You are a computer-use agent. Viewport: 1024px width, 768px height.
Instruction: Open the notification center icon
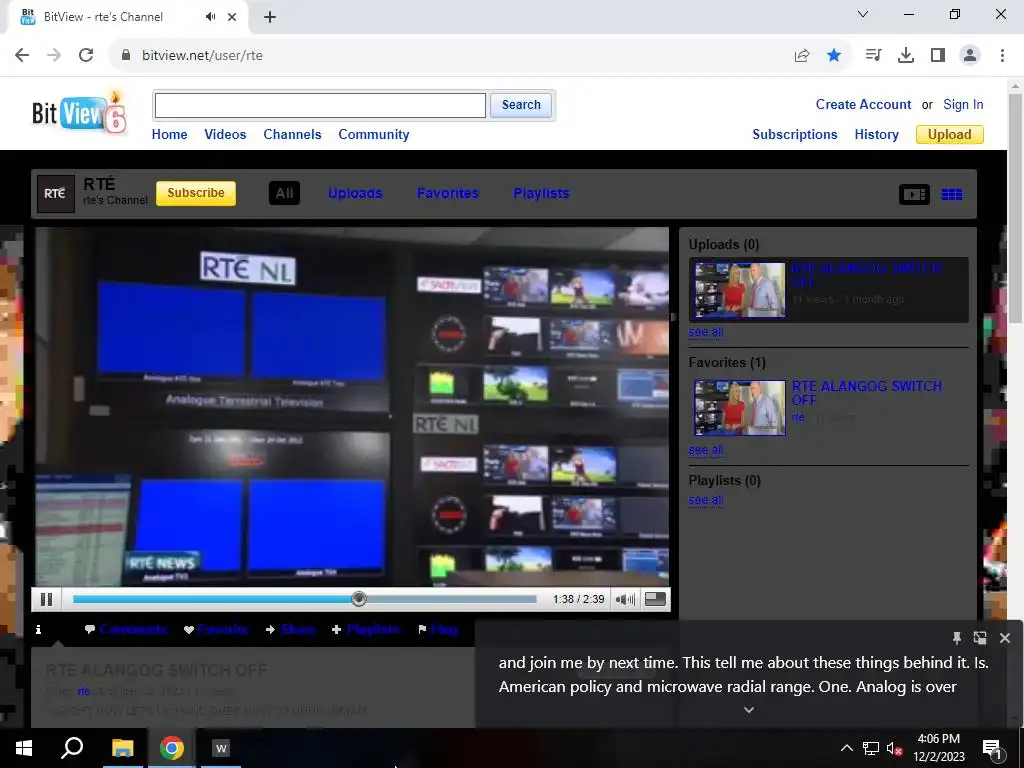[992, 749]
